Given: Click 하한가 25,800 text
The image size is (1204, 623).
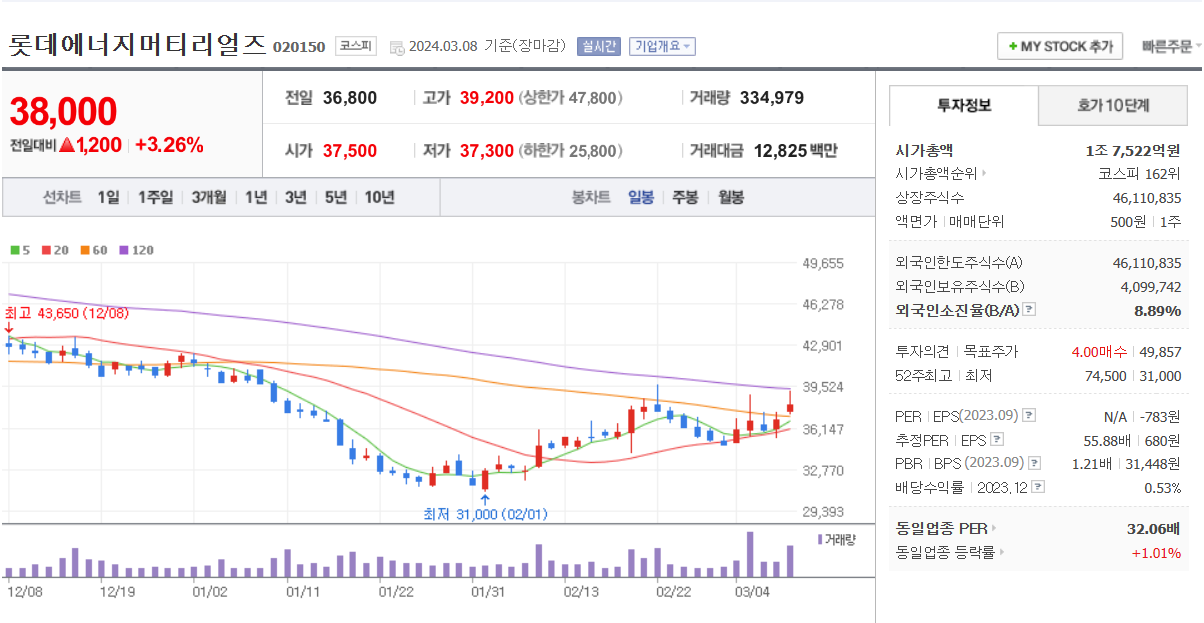Looking at the screenshot, I should (x=570, y=151).
